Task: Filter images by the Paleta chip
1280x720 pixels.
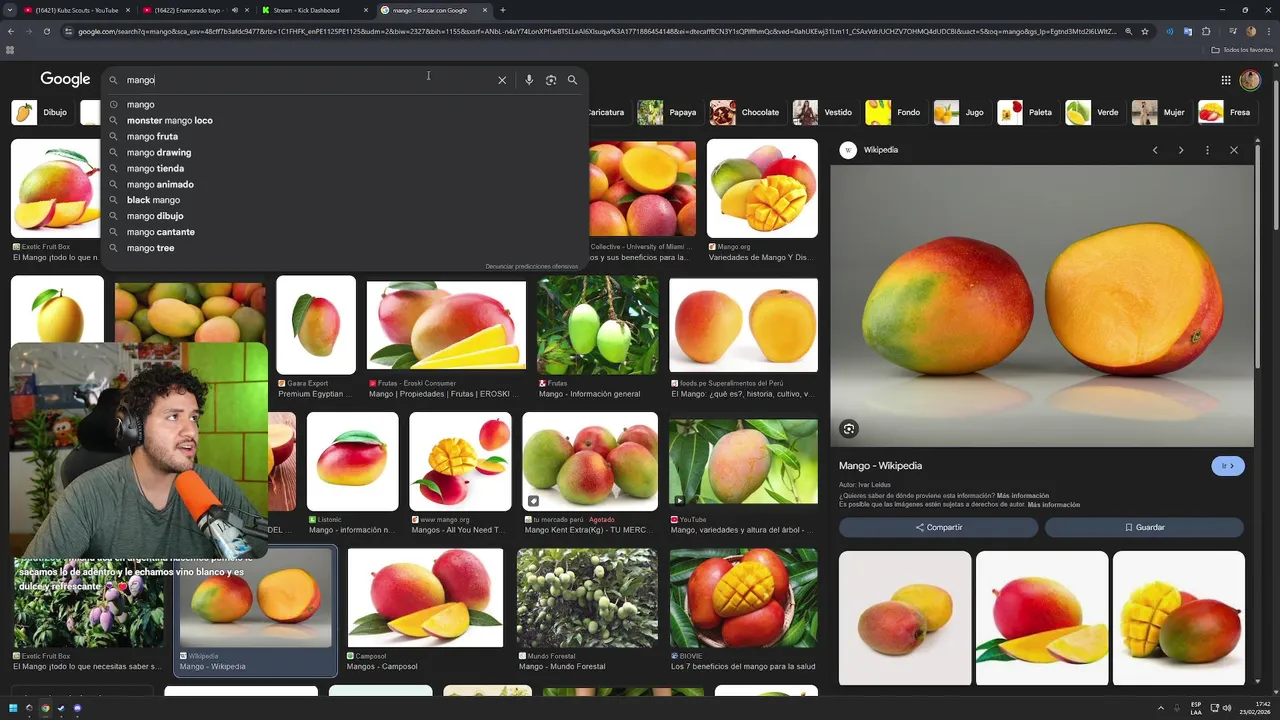Action: click(1026, 112)
